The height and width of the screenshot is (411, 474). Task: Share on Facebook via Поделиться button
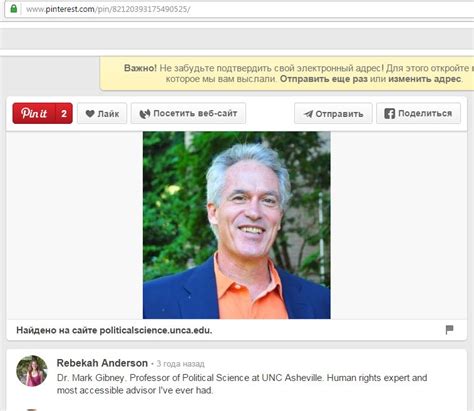(x=418, y=113)
